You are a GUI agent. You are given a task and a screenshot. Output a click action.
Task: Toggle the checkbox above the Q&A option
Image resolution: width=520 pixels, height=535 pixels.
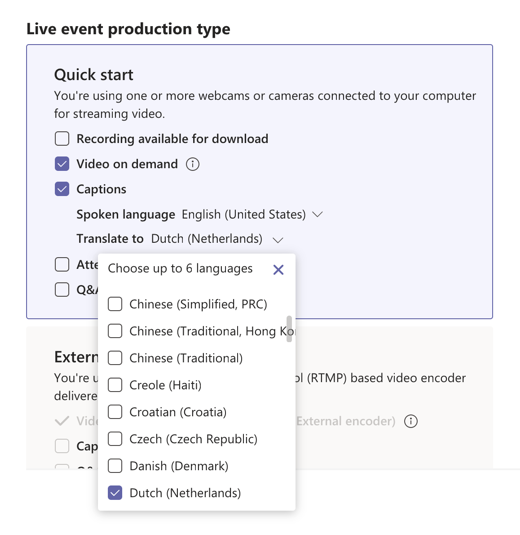point(62,264)
